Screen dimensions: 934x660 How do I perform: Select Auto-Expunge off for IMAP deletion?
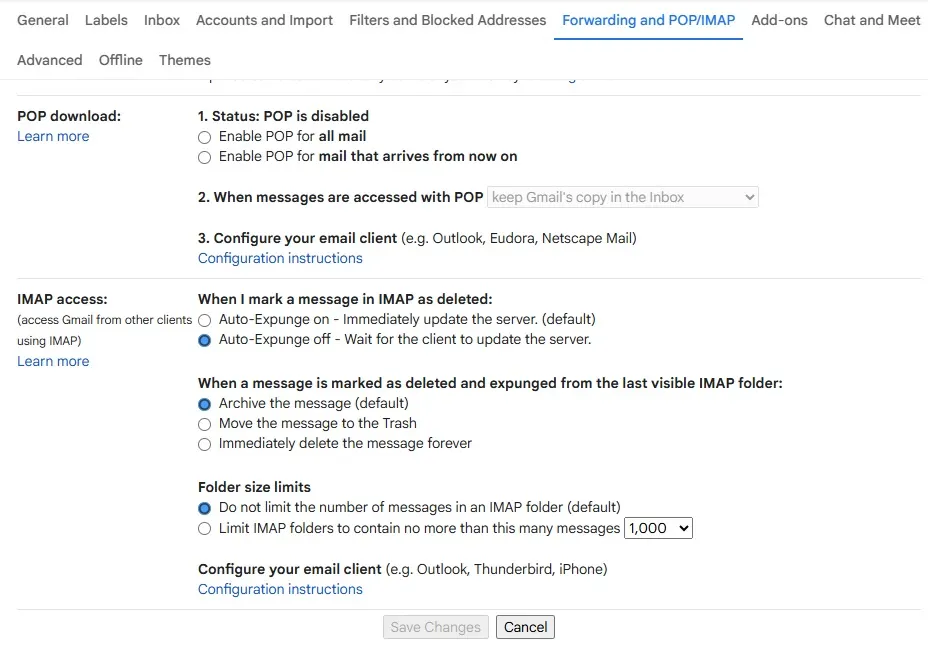tap(204, 340)
